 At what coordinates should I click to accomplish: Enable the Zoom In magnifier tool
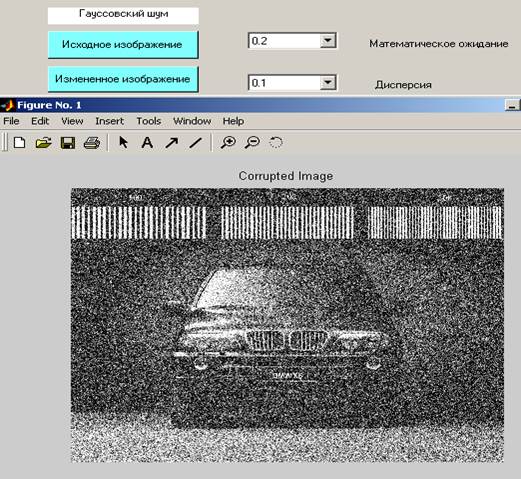tap(228, 142)
